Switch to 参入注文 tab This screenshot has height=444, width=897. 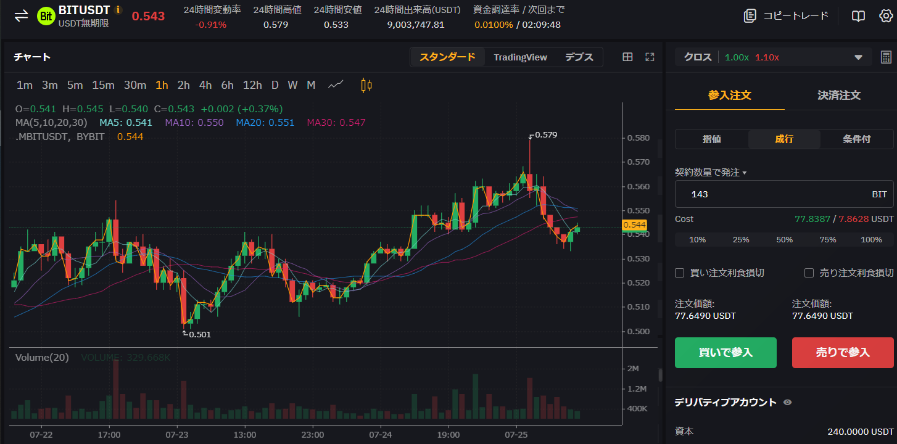(729, 96)
